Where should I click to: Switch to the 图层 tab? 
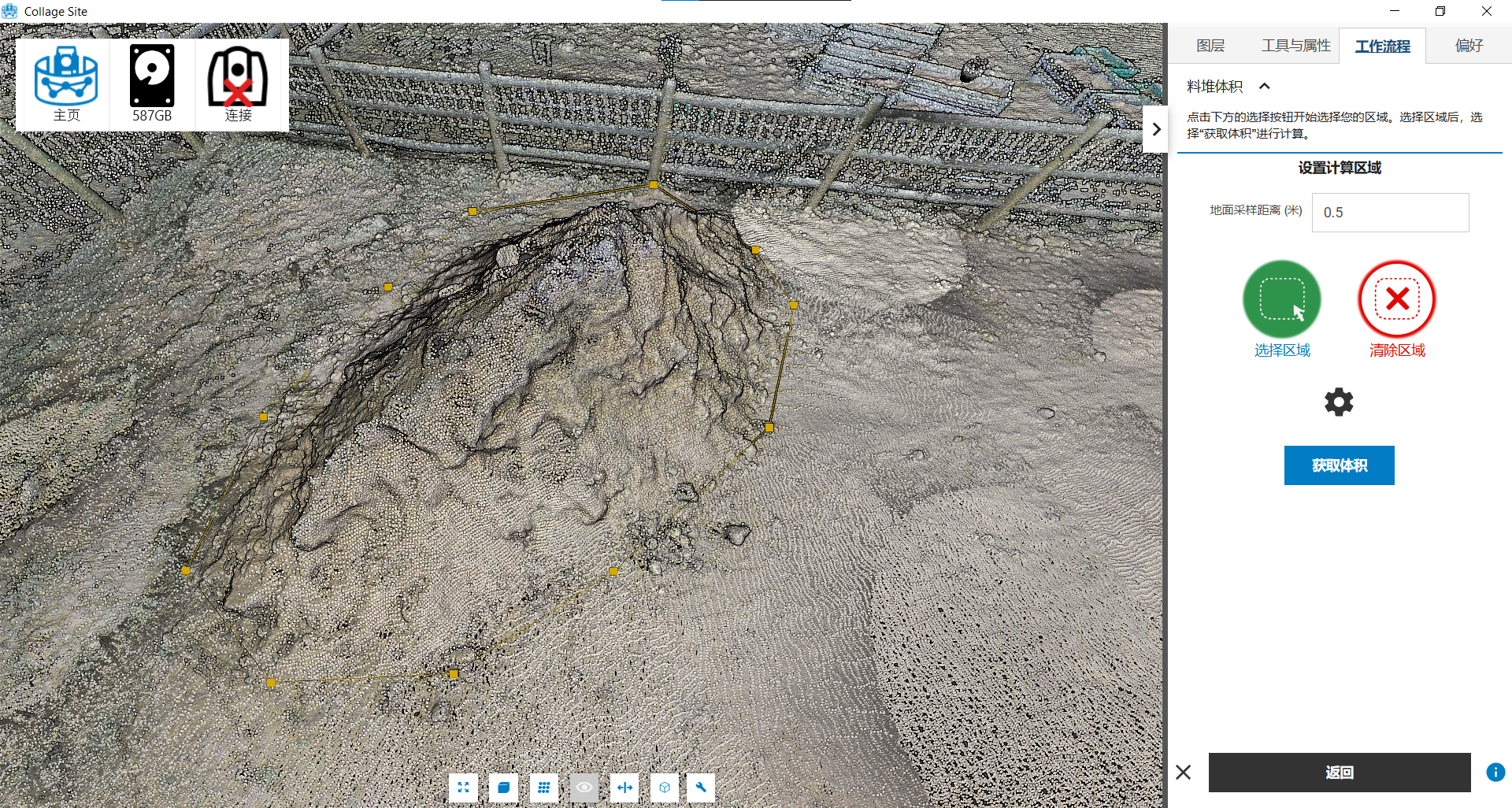[1210, 46]
